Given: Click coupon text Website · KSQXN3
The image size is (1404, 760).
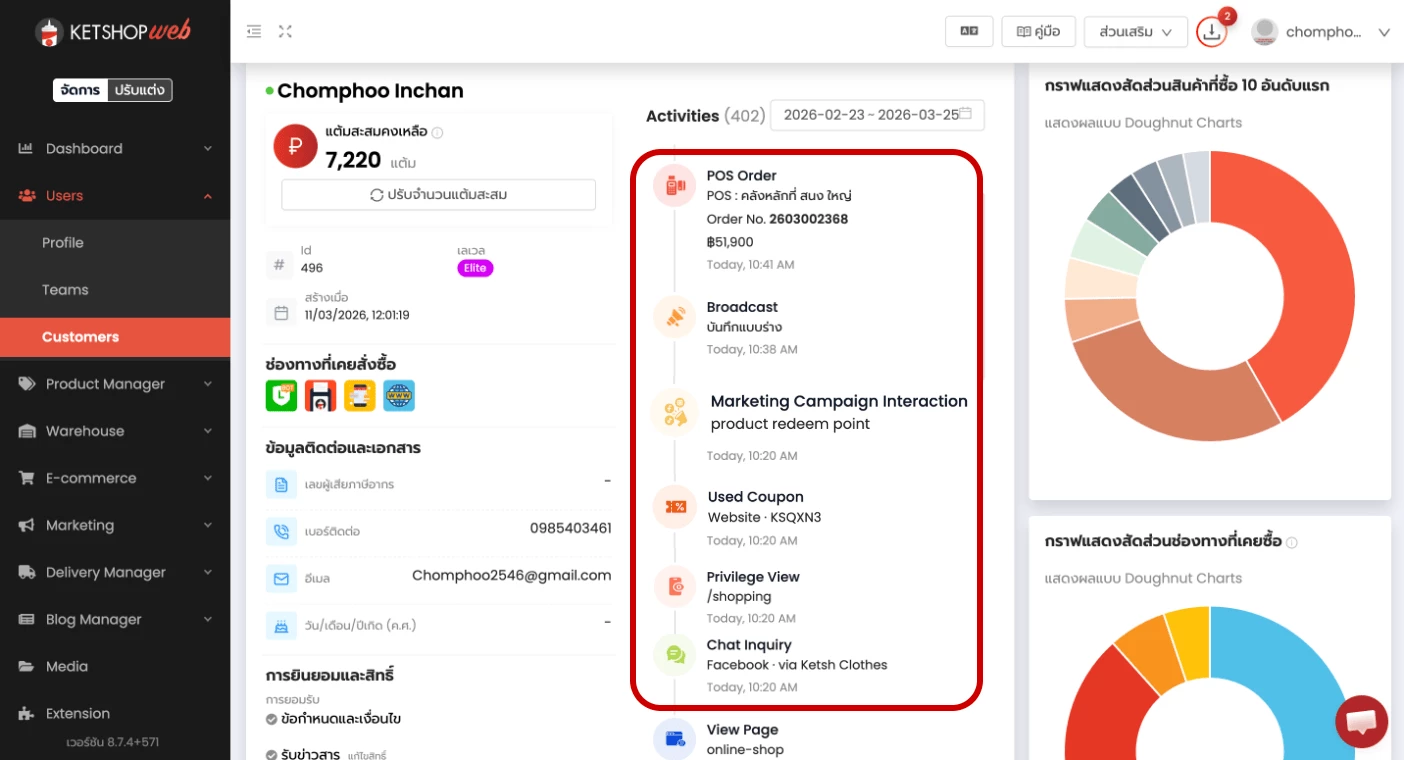Looking at the screenshot, I should click(764, 518).
